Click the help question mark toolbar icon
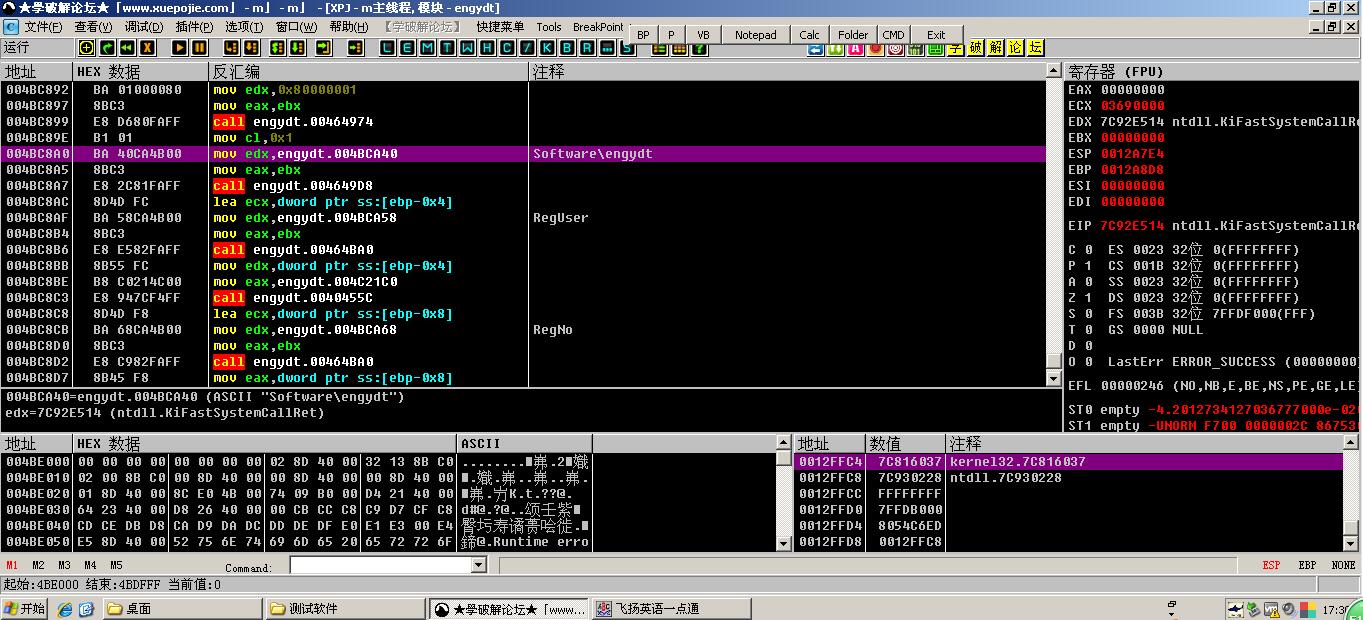 coord(700,48)
